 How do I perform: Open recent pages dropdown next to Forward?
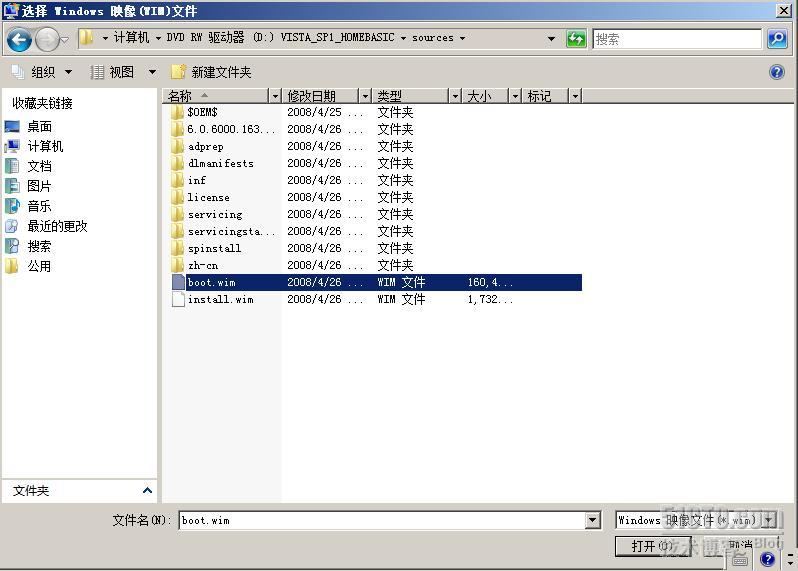(x=65, y=39)
